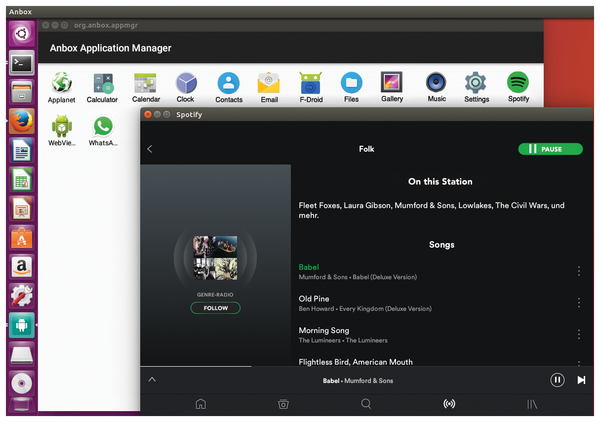Open System Settings from the launcher
The width and height of the screenshot is (600, 422).
tap(21, 296)
